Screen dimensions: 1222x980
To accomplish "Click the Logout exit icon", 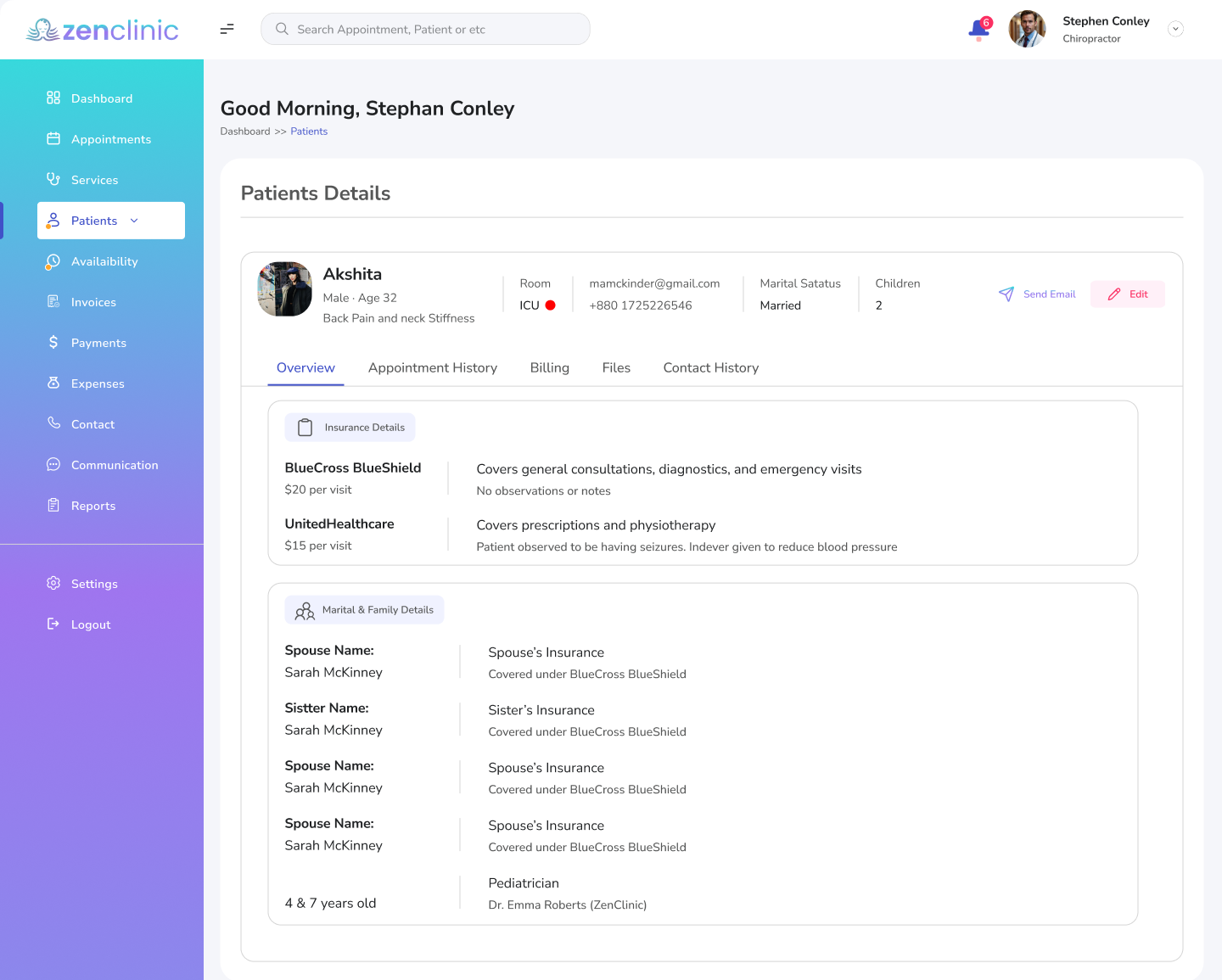I will coord(53,624).
